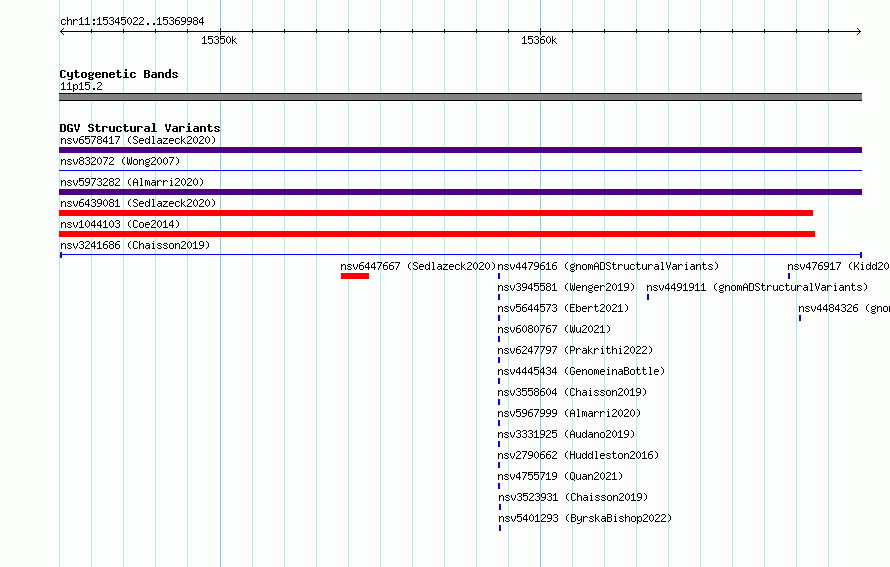Click the nsv1044103 (Coe2014) red bar
This screenshot has width=890, height=567.
pyautogui.click(x=437, y=234)
